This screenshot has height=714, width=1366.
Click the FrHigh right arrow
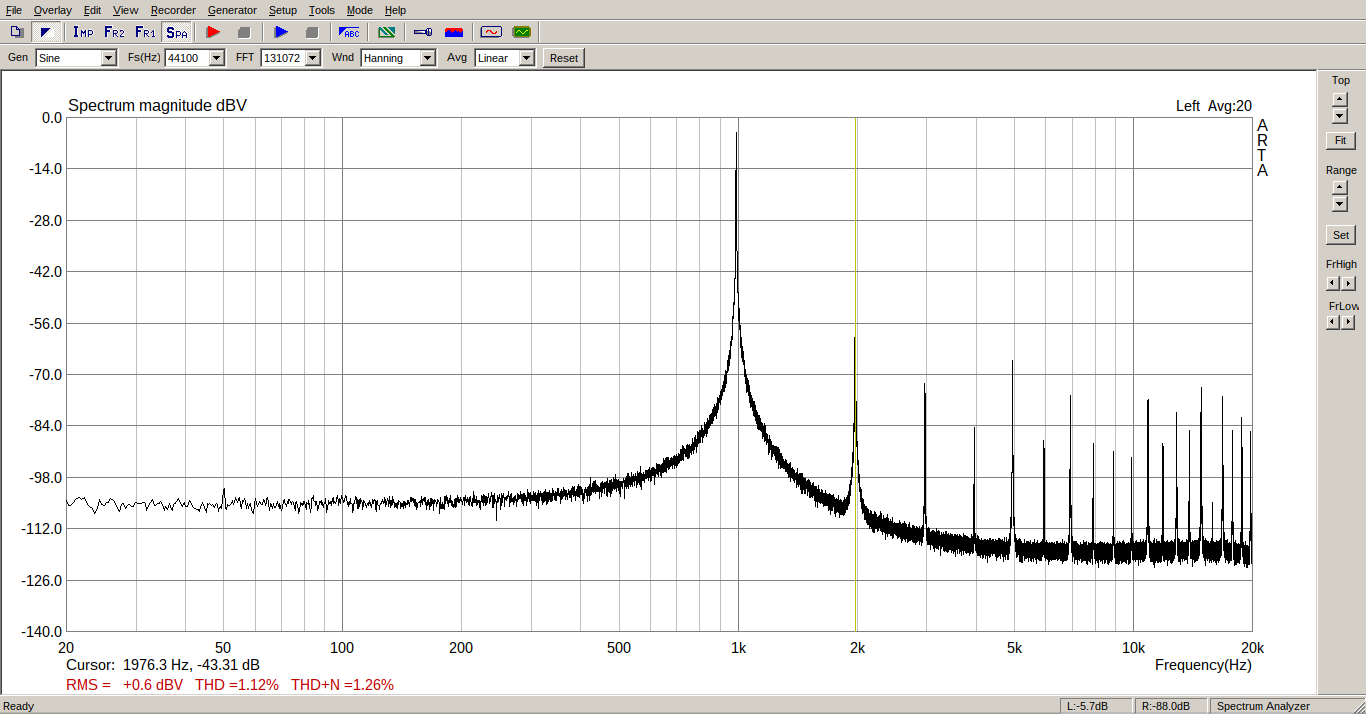1348,283
